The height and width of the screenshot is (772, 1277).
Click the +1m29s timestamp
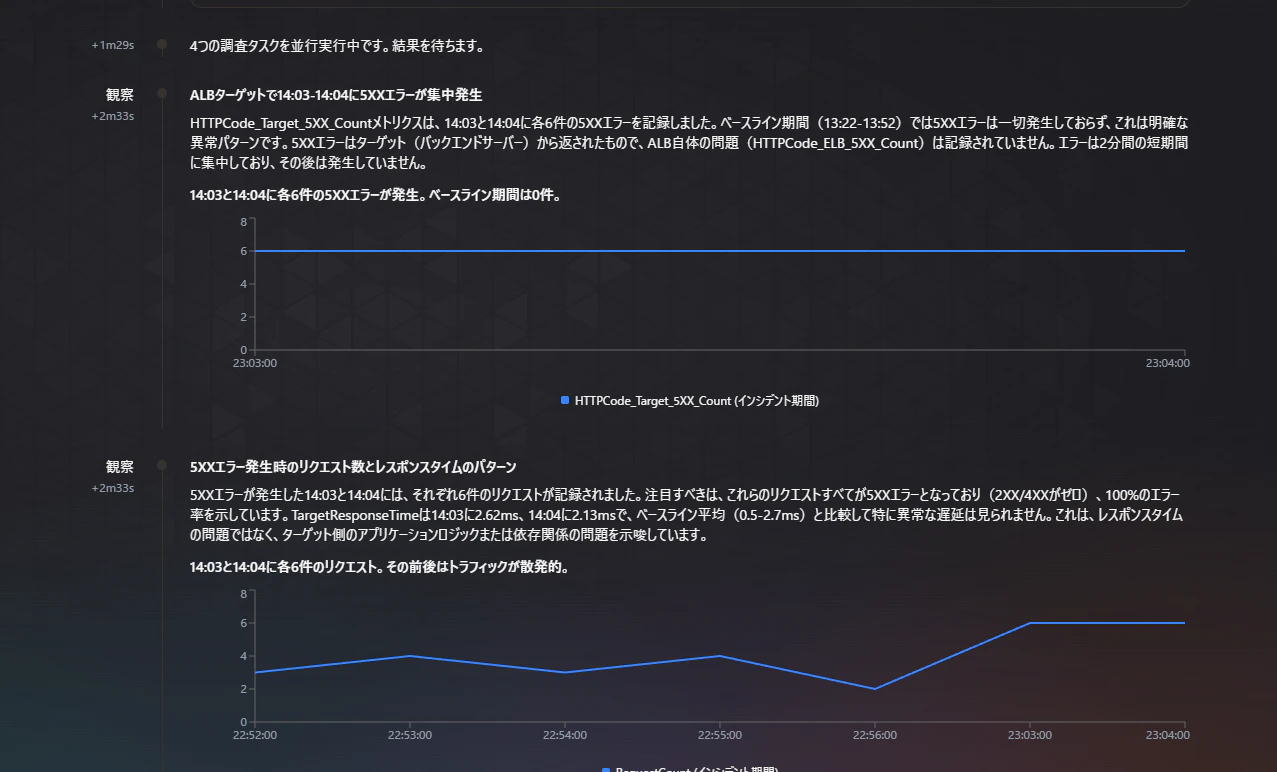click(x=113, y=46)
